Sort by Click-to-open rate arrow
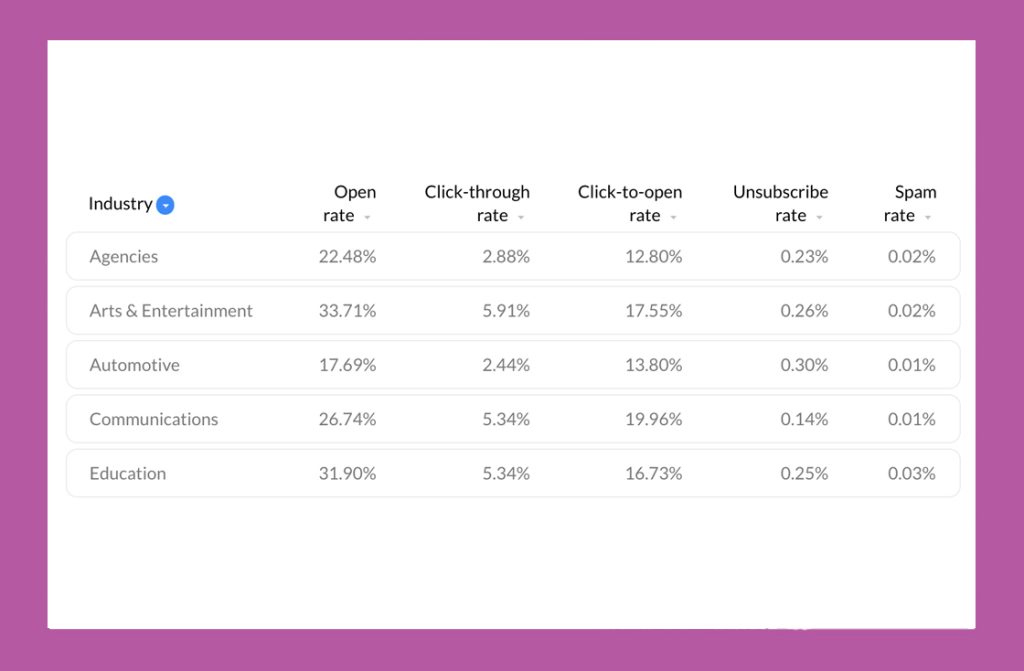1024x671 pixels. [673, 217]
